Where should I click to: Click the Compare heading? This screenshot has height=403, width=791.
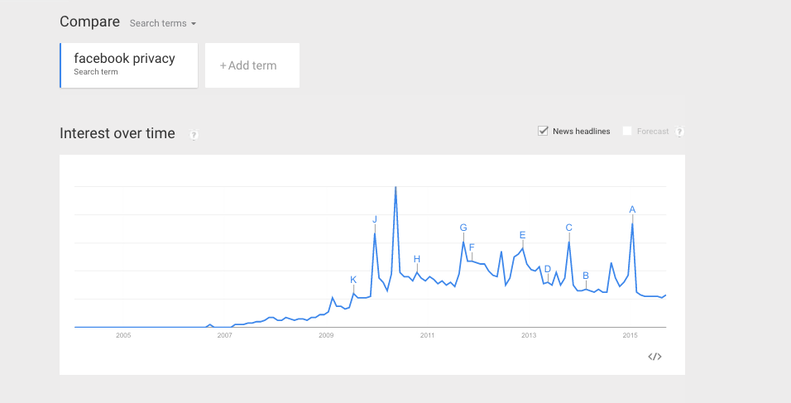pyautogui.click(x=89, y=22)
